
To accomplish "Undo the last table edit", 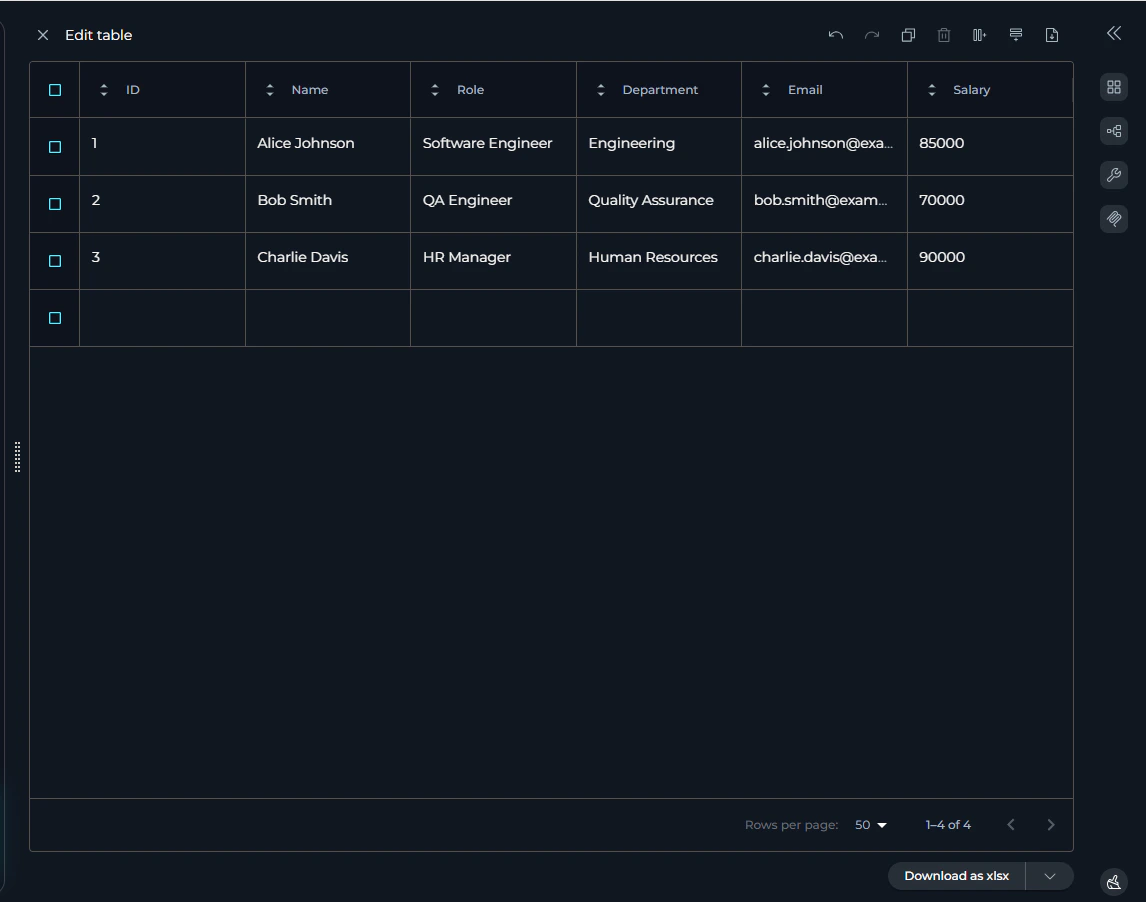I will (x=835, y=34).
